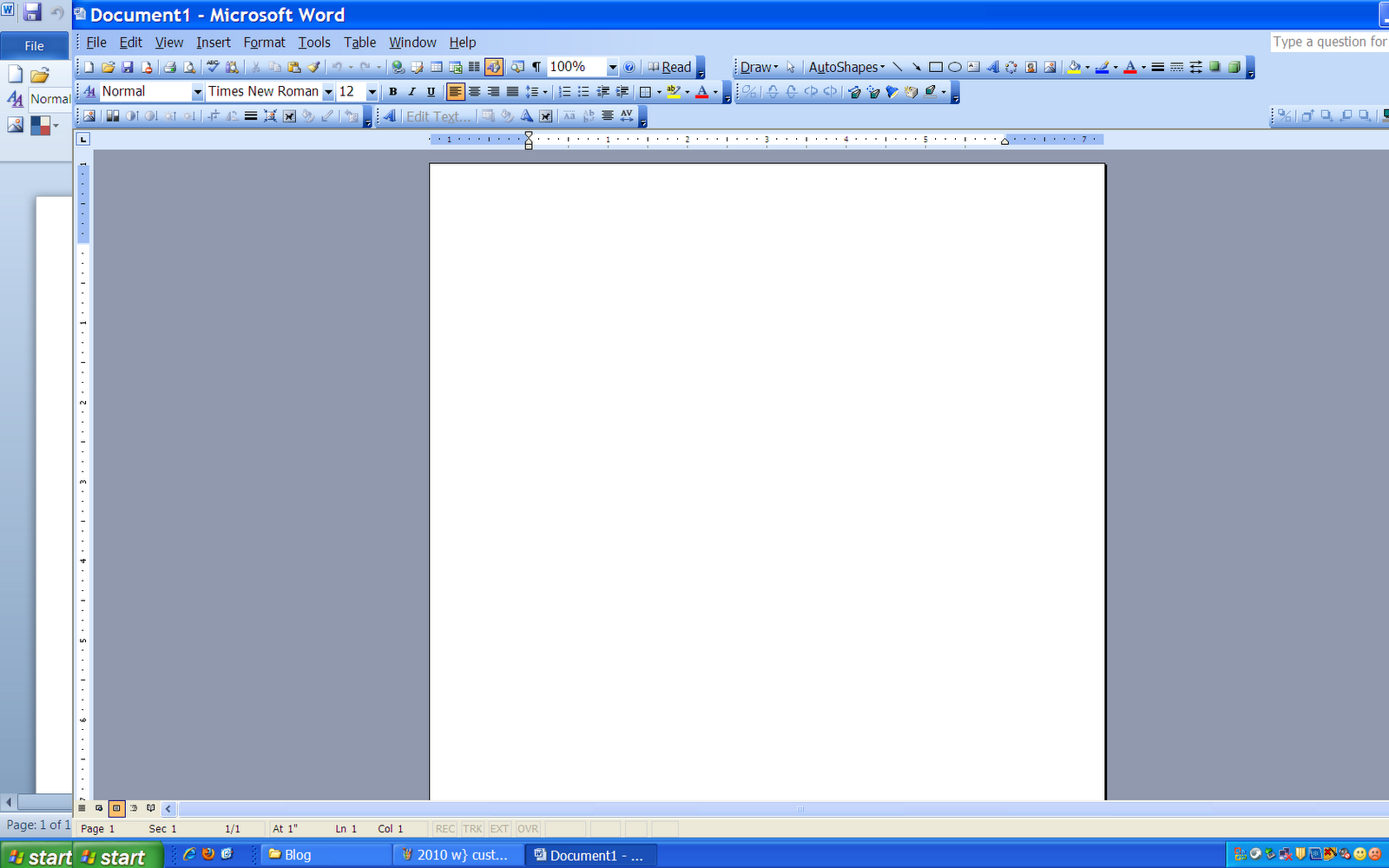The height and width of the screenshot is (868, 1389).
Task: Click the Print icon in Standard toolbar
Action: (x=169, y=67)
